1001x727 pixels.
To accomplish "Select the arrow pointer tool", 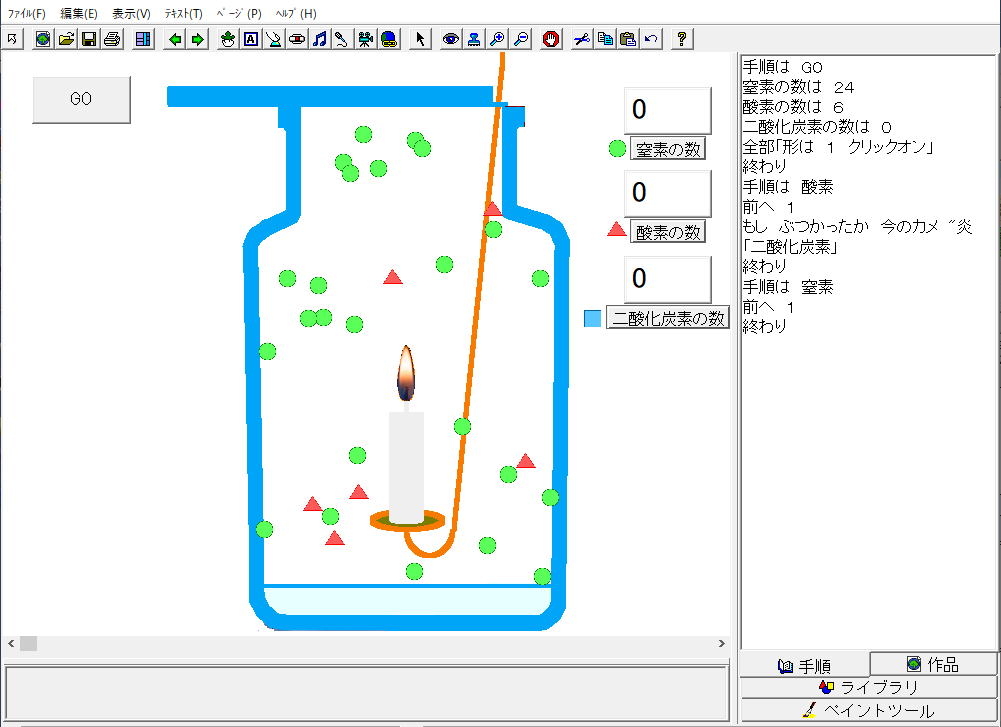I will (420, 39).
